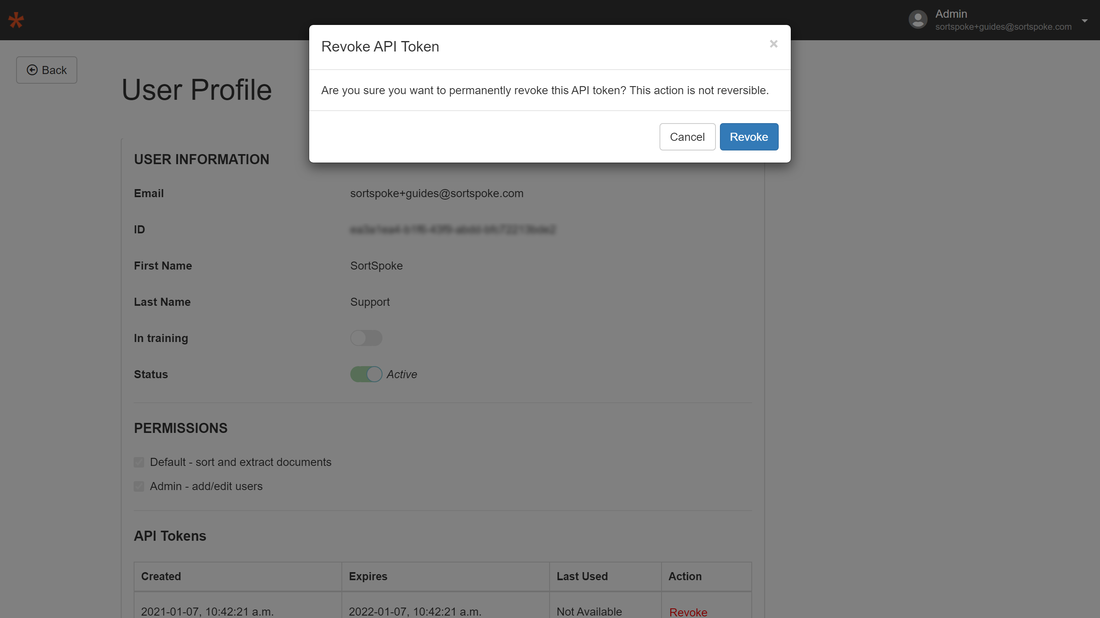Click the API Tokens section heading
The height and width of the screenshot is (618, 1100).
click(x=170, y=536)
